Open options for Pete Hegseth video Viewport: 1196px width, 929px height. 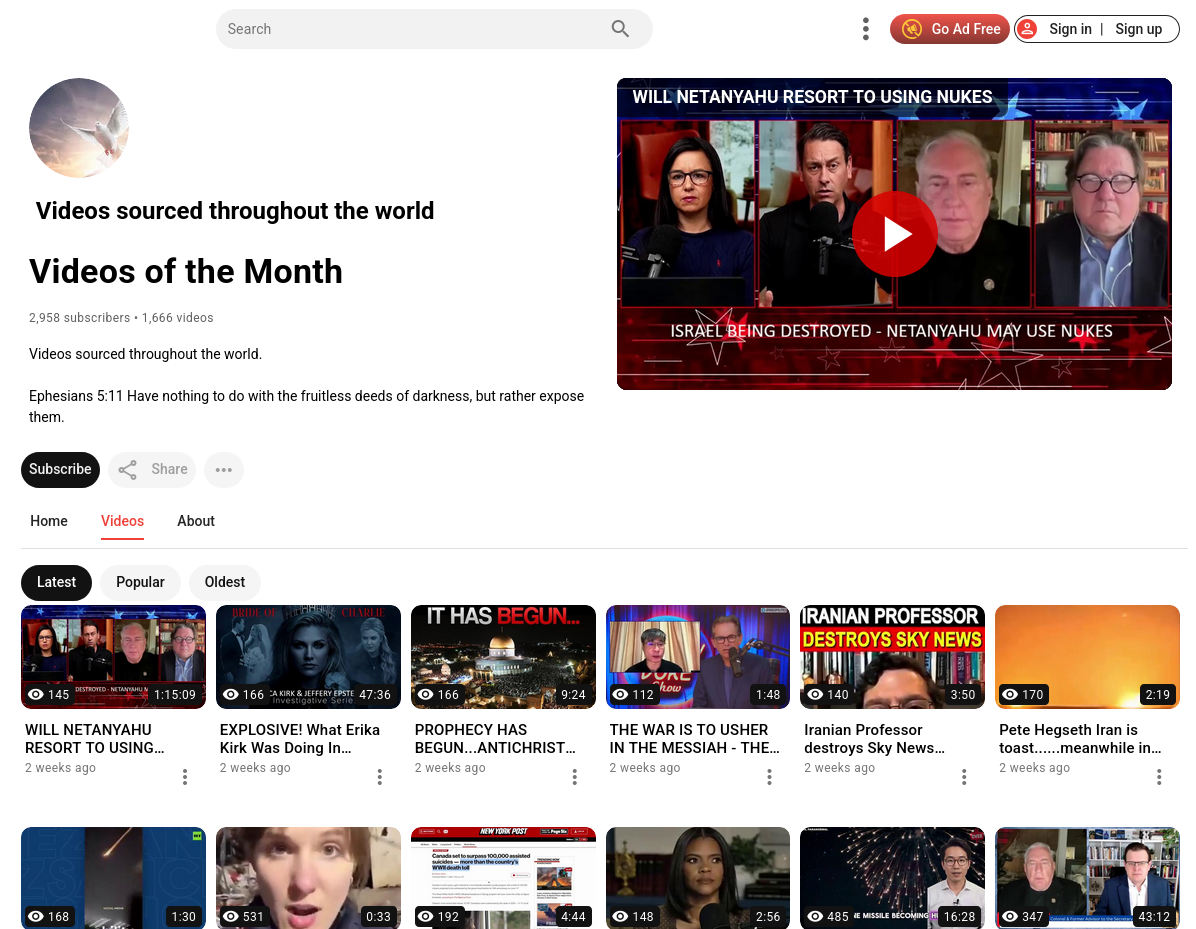[1159, 777]
